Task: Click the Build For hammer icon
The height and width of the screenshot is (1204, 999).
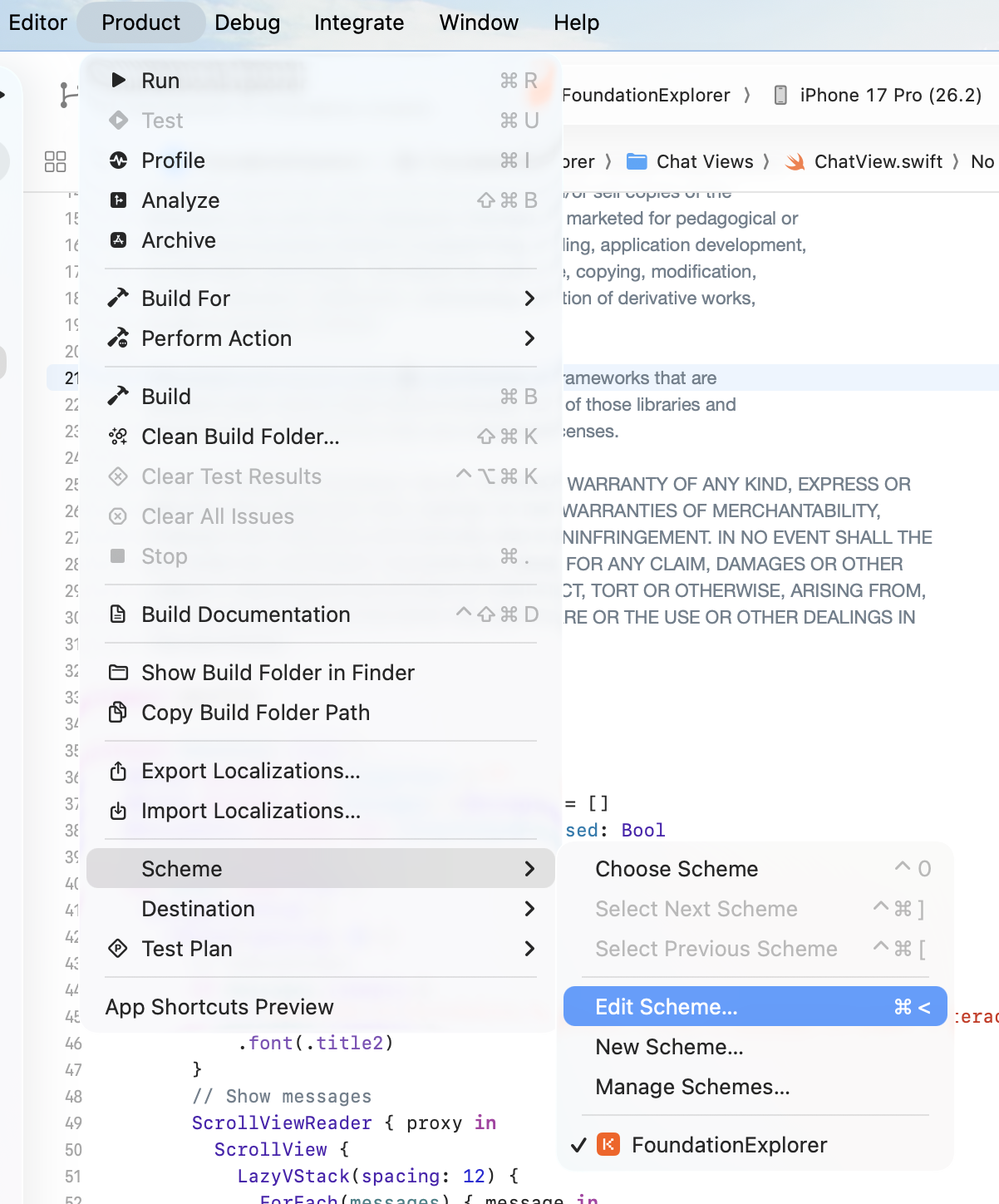Action: pos(118,298)
